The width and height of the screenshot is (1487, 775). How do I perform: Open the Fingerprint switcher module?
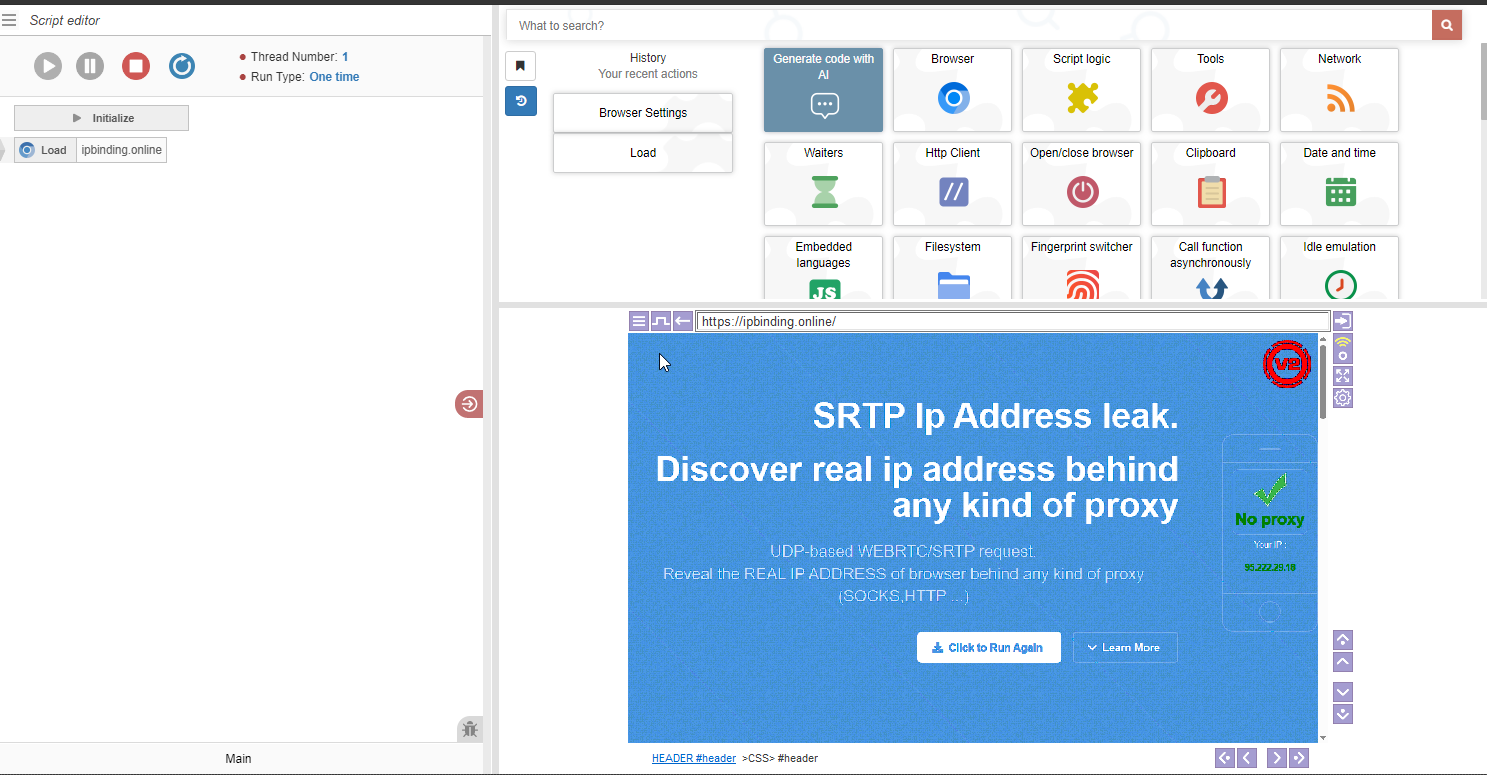pyautogui.click(x=1081, y=267)
